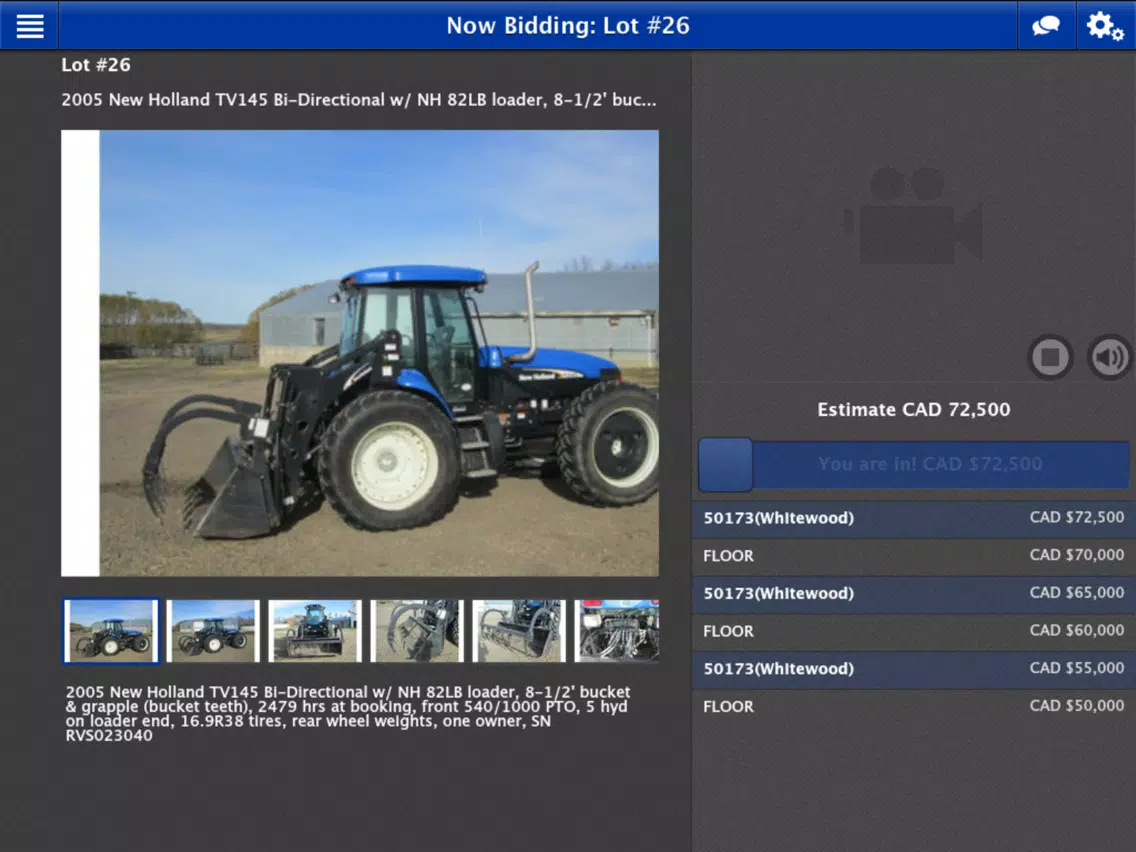Click the 'You are in! CAD $72,500' bar

914,464
